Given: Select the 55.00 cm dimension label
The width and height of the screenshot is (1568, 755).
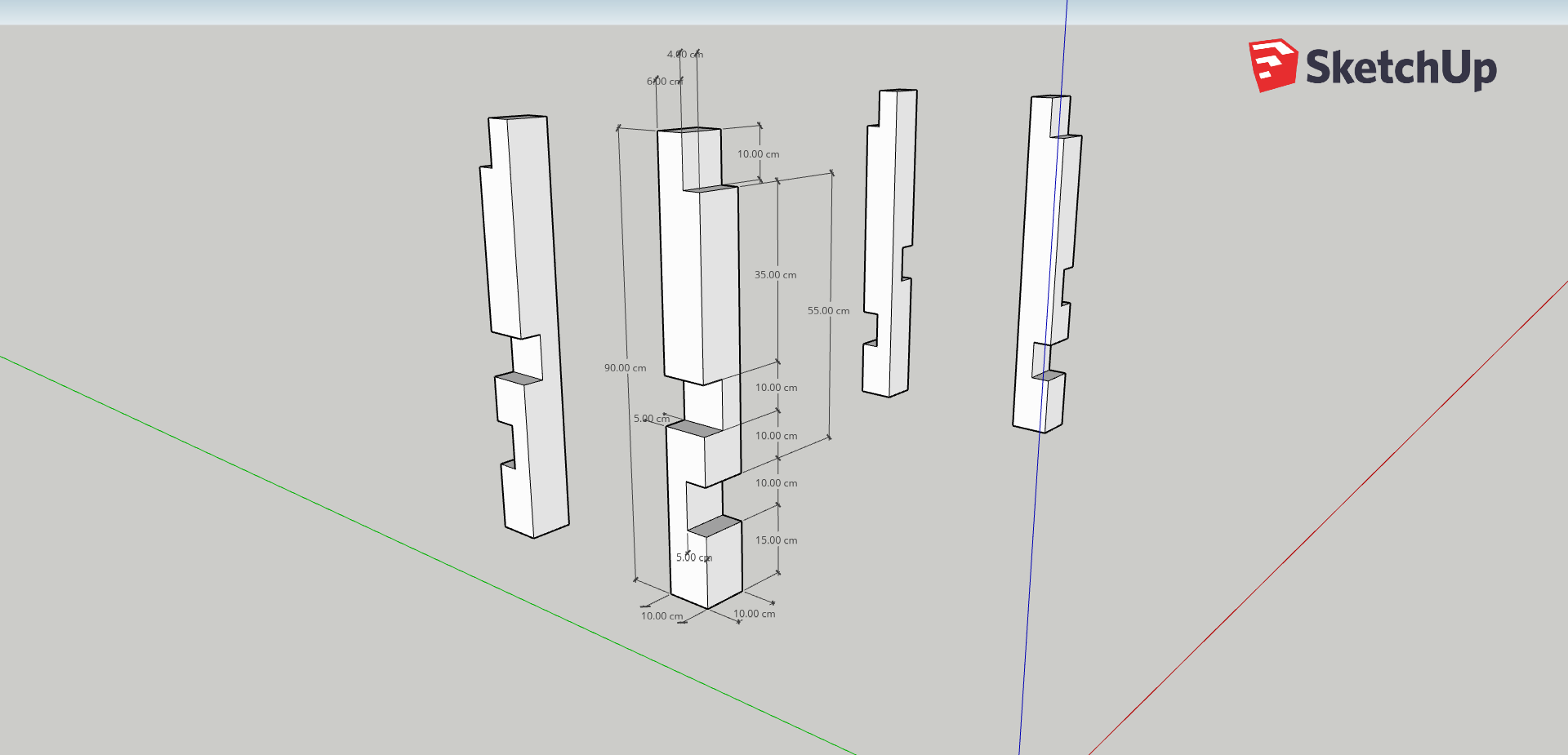Looking at the screenshot, I should pyautogui.click(x=827, y=310).
